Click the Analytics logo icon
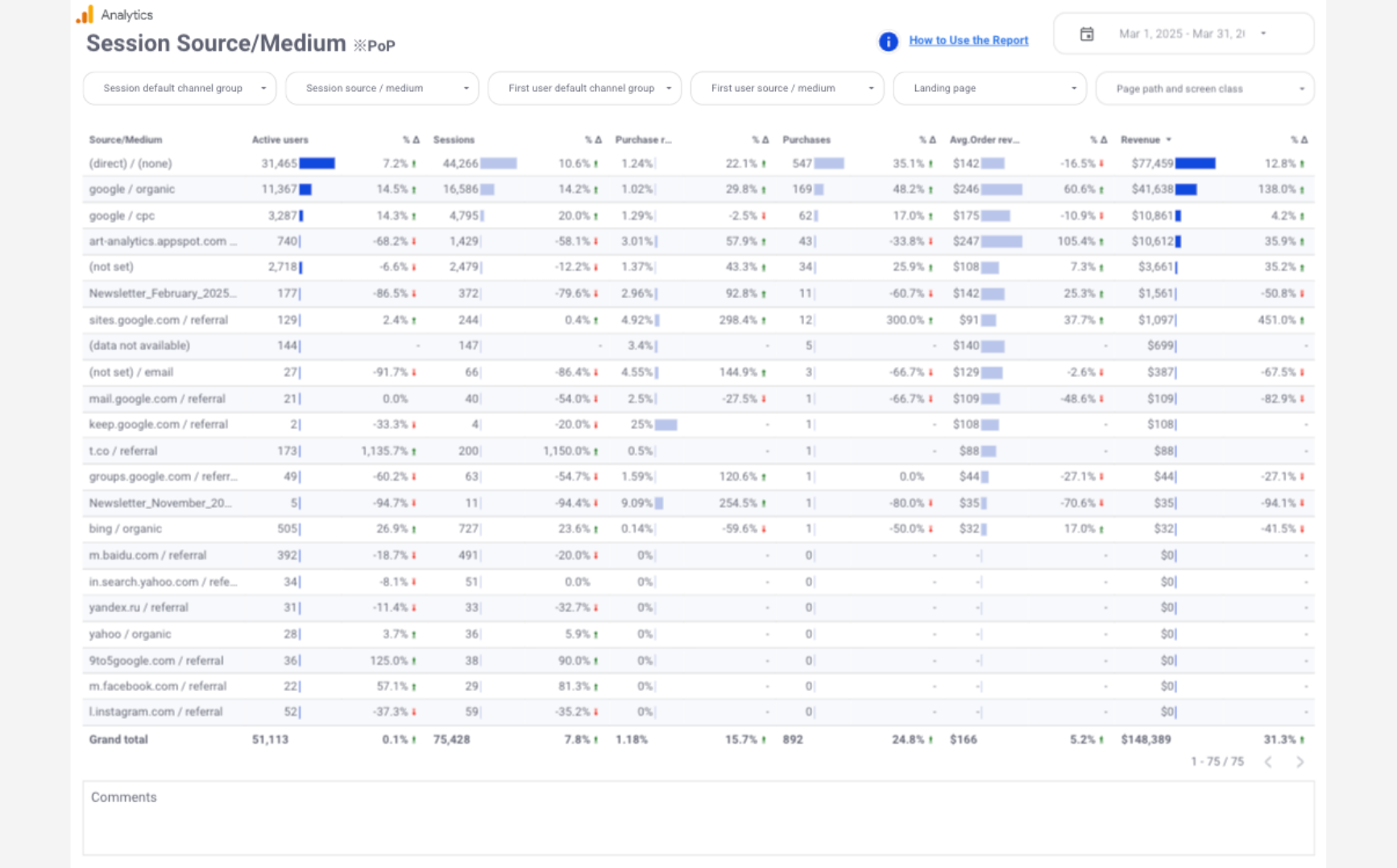Screen dimensions: 1397x868 coord(85,14)
